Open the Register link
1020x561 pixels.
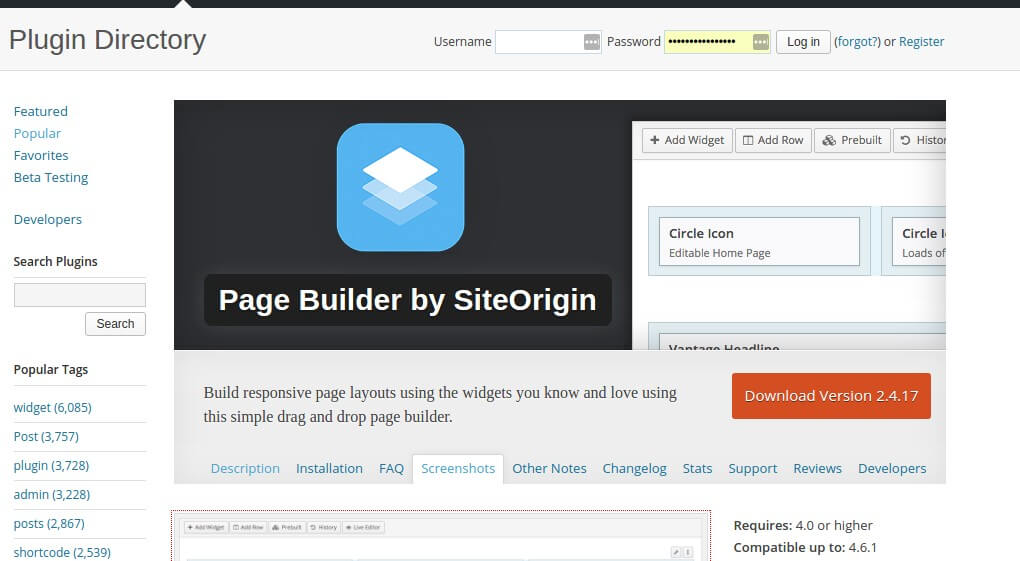coord(921,42)
